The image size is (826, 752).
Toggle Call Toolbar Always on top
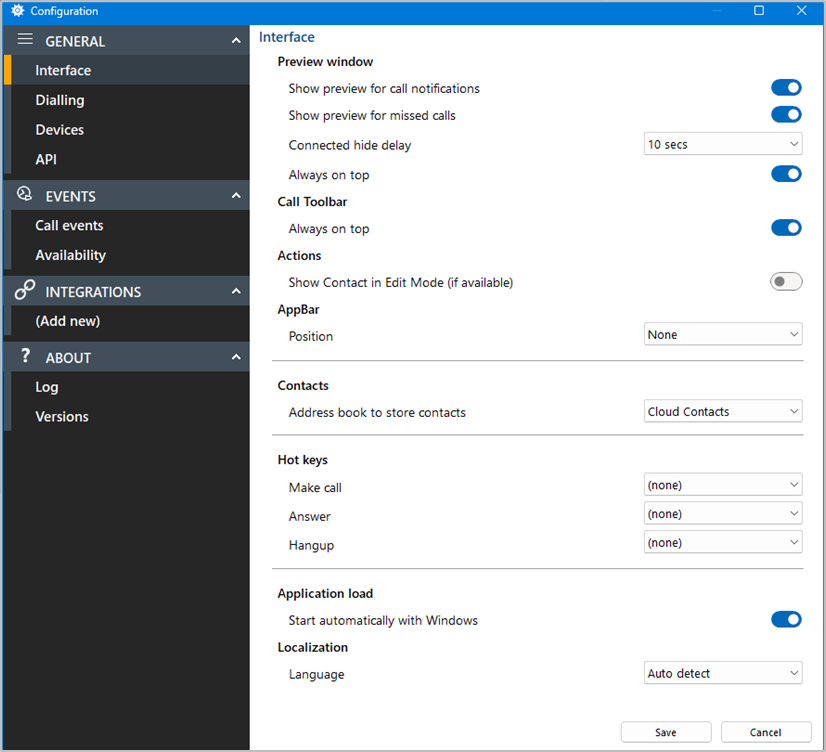pyautogui.click(x=786, y=228)
